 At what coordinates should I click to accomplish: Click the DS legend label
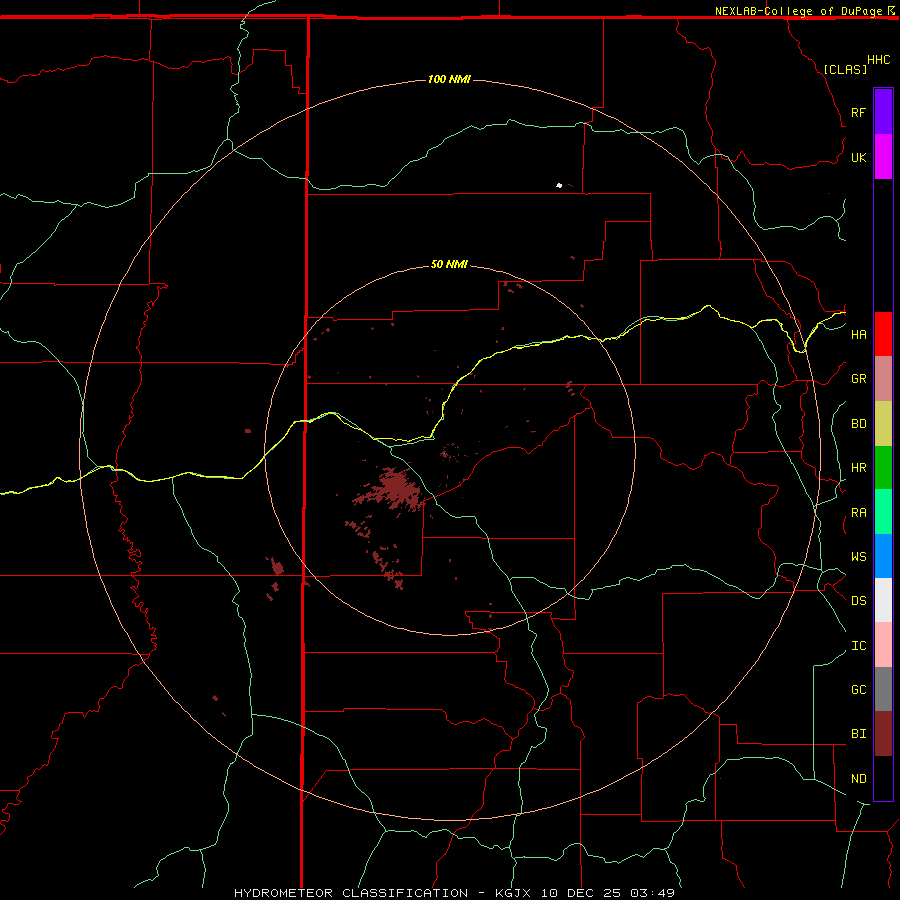point(858,601)
